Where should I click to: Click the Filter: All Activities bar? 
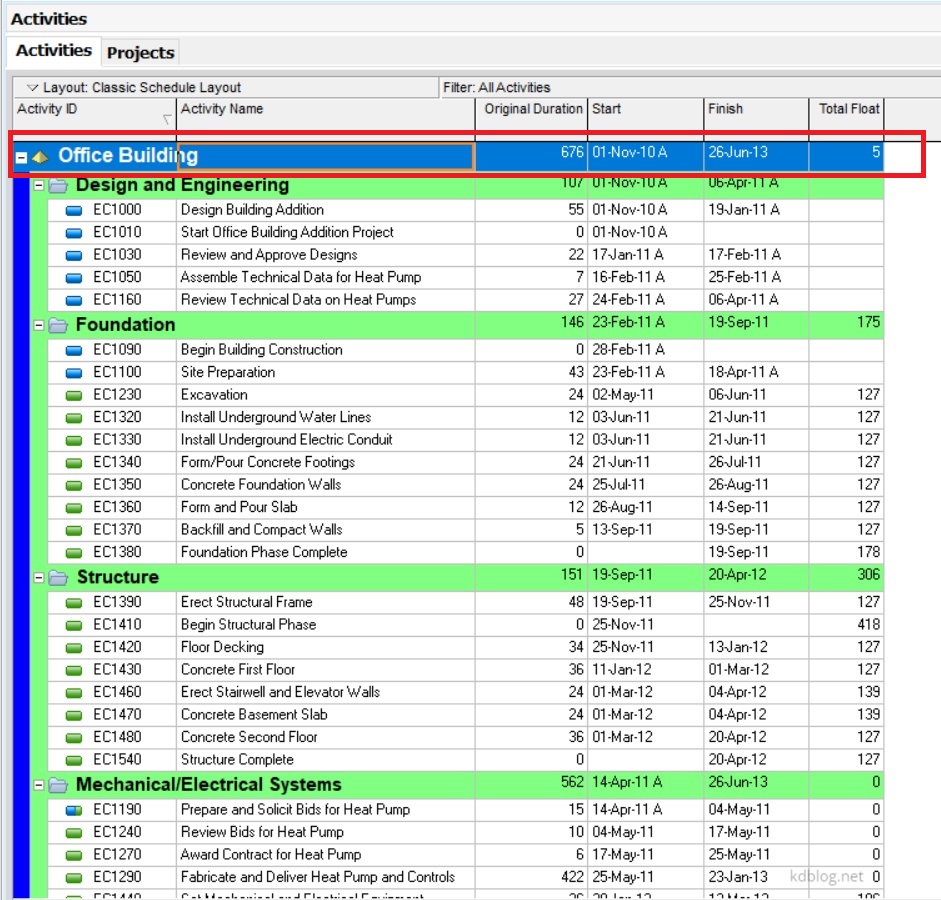click(560, 87)
